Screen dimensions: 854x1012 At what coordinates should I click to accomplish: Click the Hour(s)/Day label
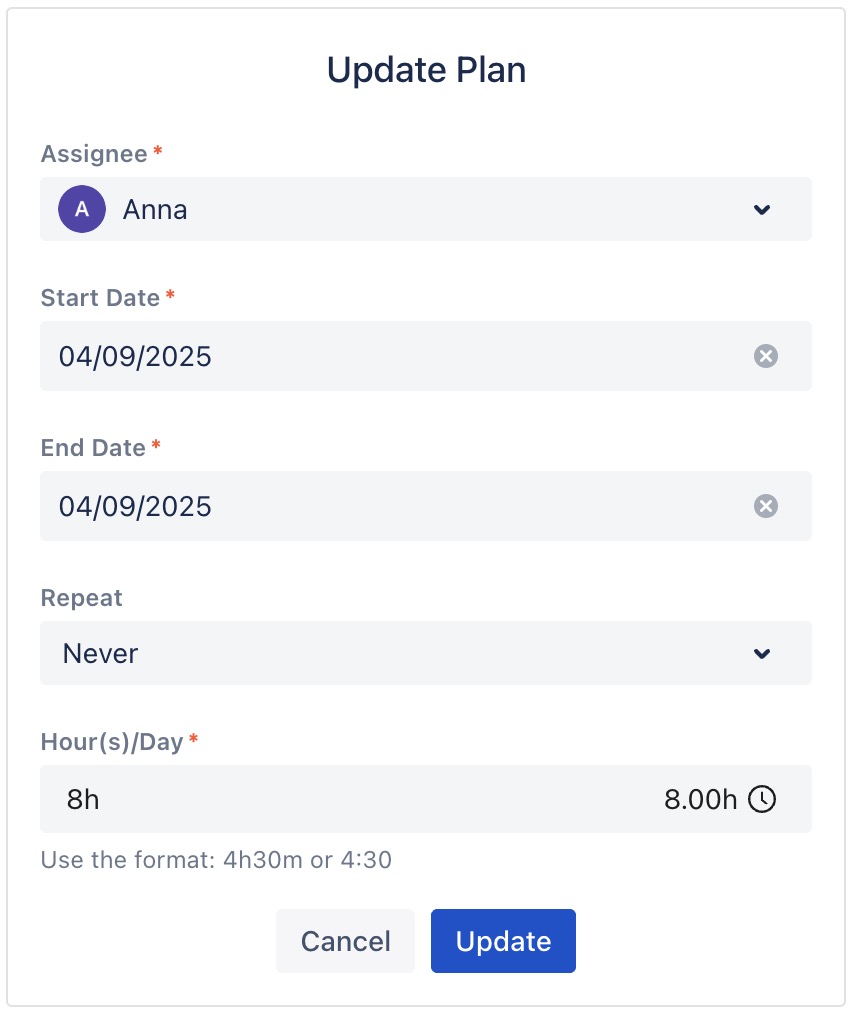(112, 742)
